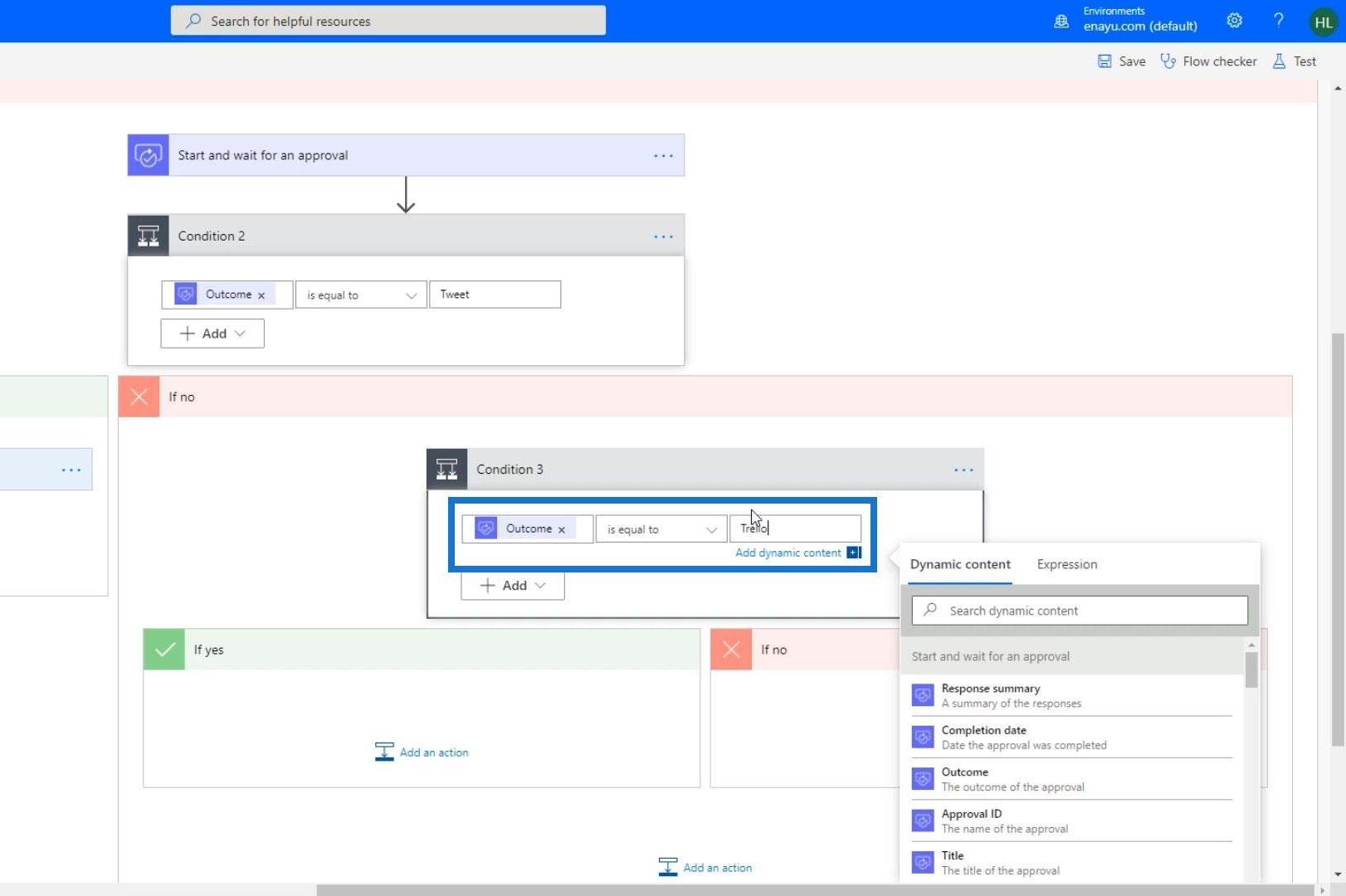The height and width of the screenshot is (896, 1346).
Task: Click the Add dynamic content link
Action: 788,553
